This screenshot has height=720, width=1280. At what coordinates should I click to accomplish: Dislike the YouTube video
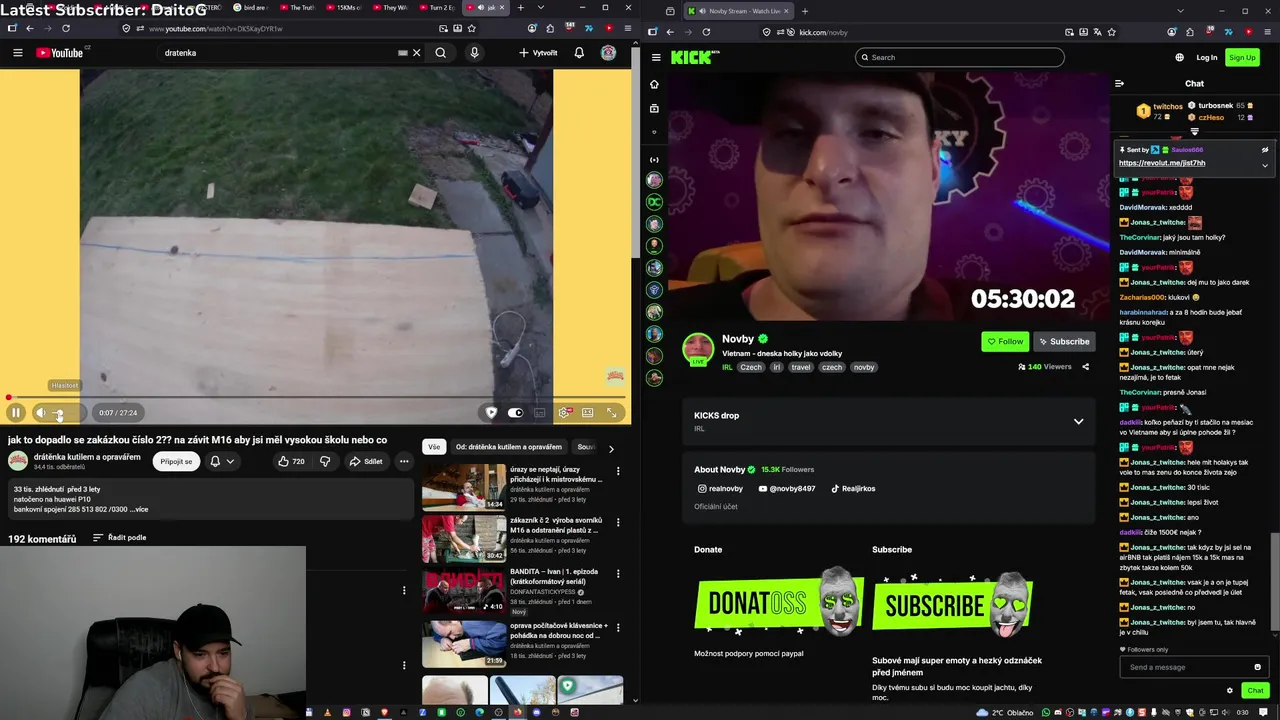[x=325, y=461]
